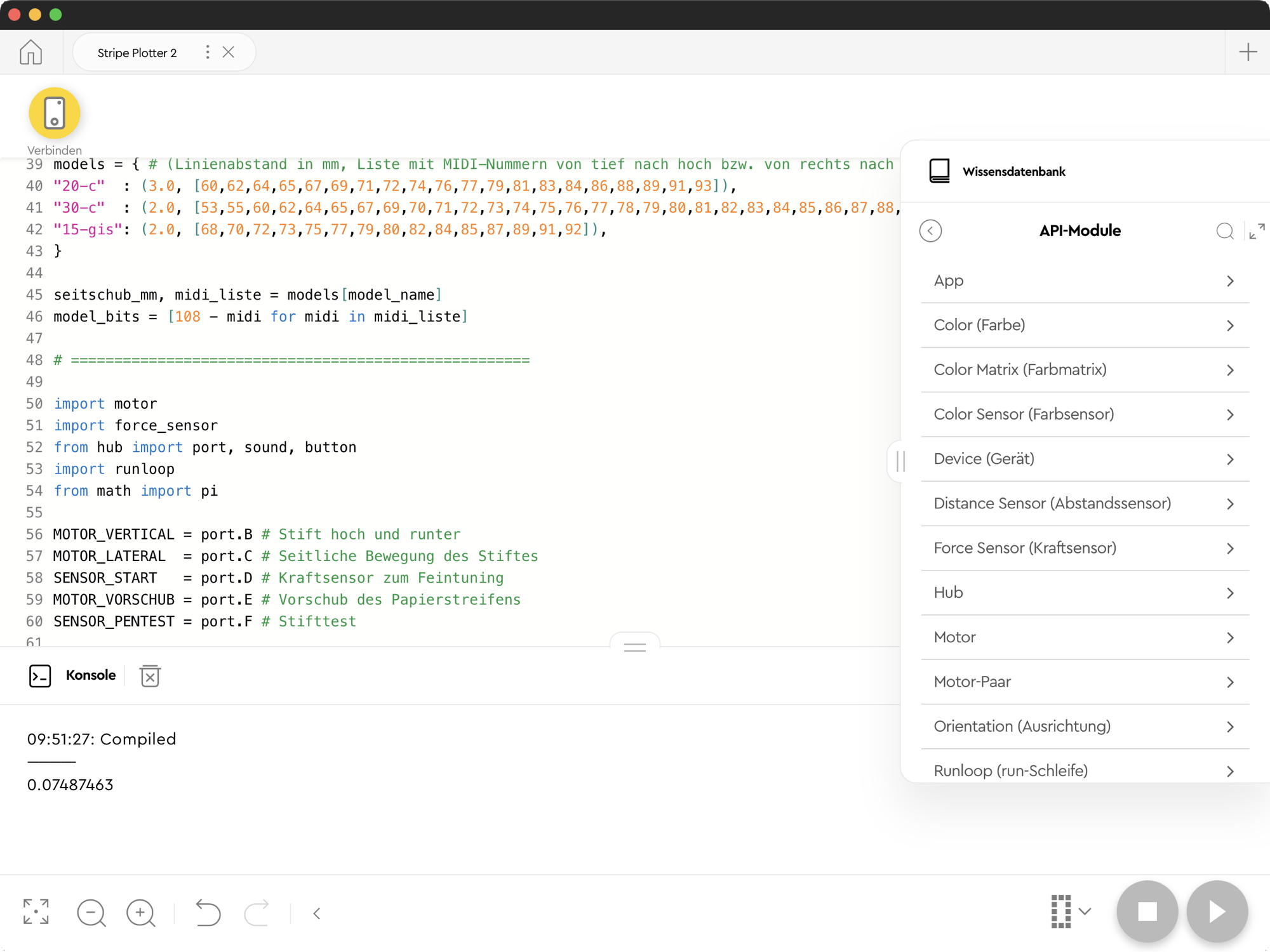Image resolution: width=1270 pixels, height=952 pixels.
Task: Redo the last edit
Action: [257, 913]
